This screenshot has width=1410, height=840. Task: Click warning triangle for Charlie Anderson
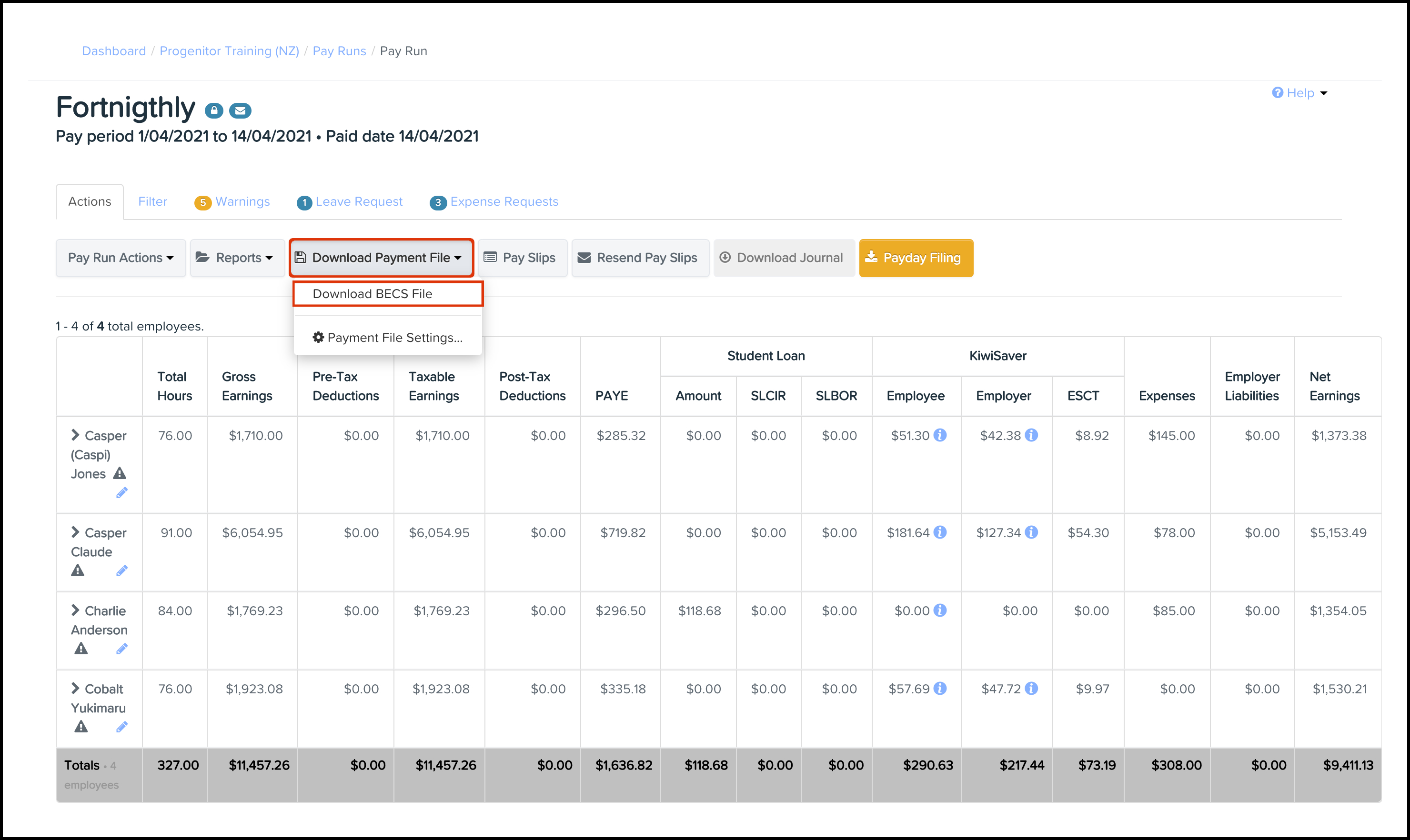coord(81,649)
